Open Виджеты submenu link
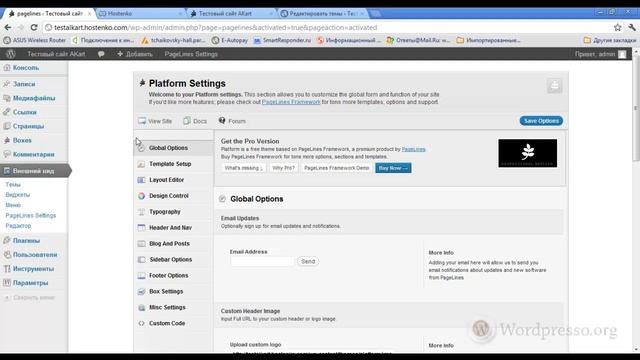Image resolution: width=640 pixels, height=360 pixels. [18, 195]
